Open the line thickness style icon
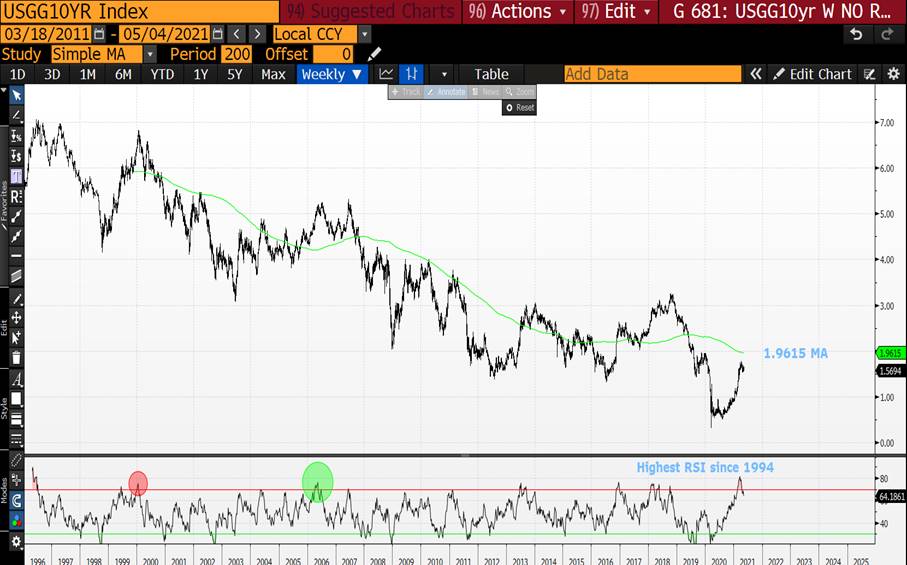Viewport: 907px width, 565px height. 16,419
